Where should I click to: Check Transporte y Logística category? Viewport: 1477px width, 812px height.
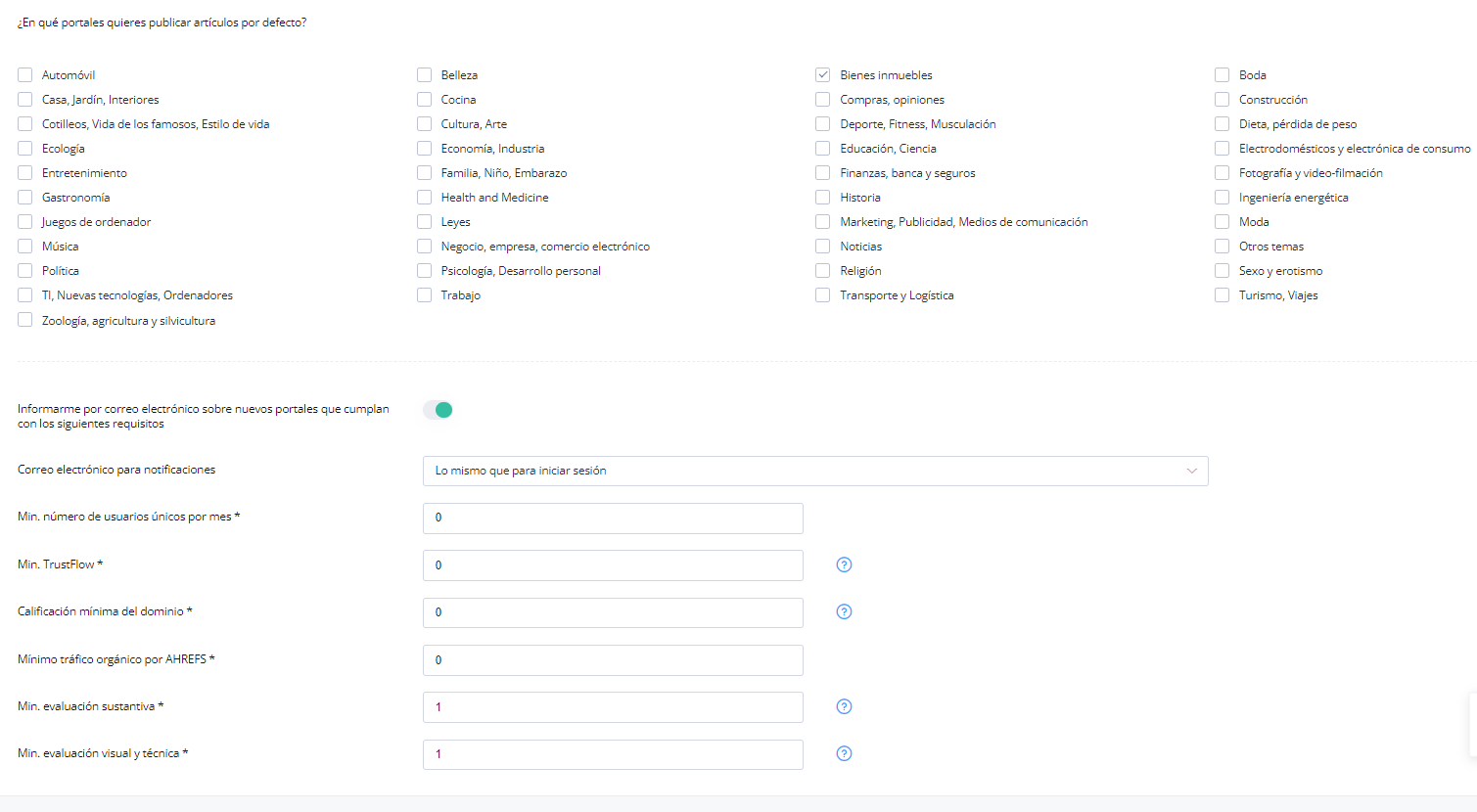[x=823, y=294]
